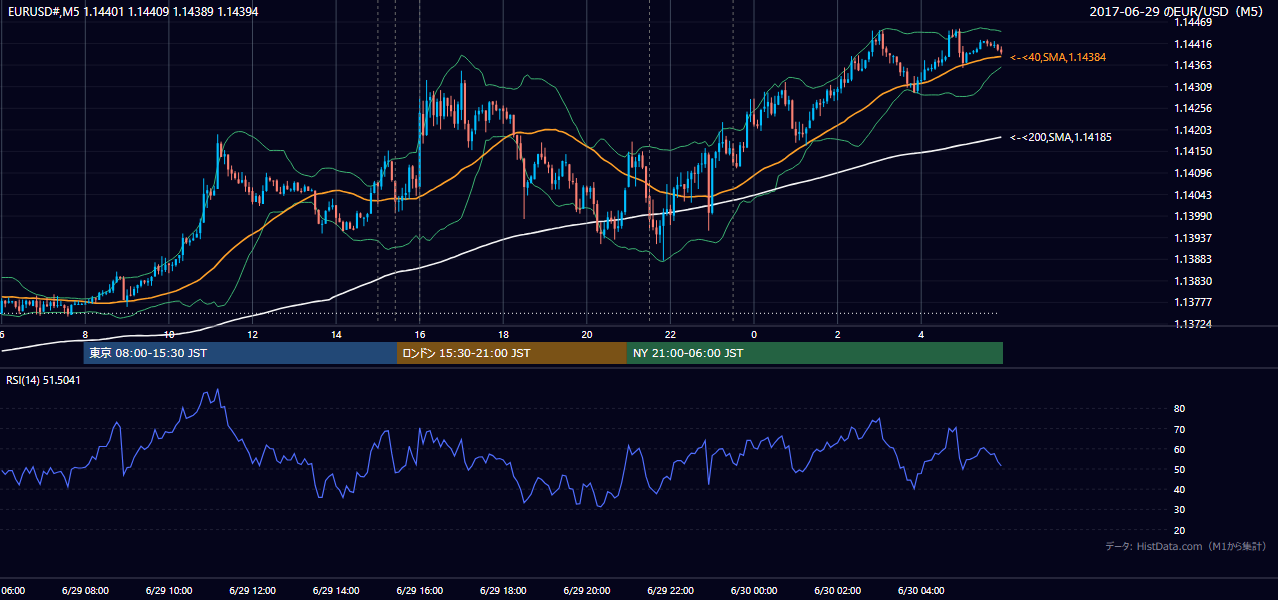Click the 1.14203 price axis label
This screenshot has width=1278, height=600.
1193,130
